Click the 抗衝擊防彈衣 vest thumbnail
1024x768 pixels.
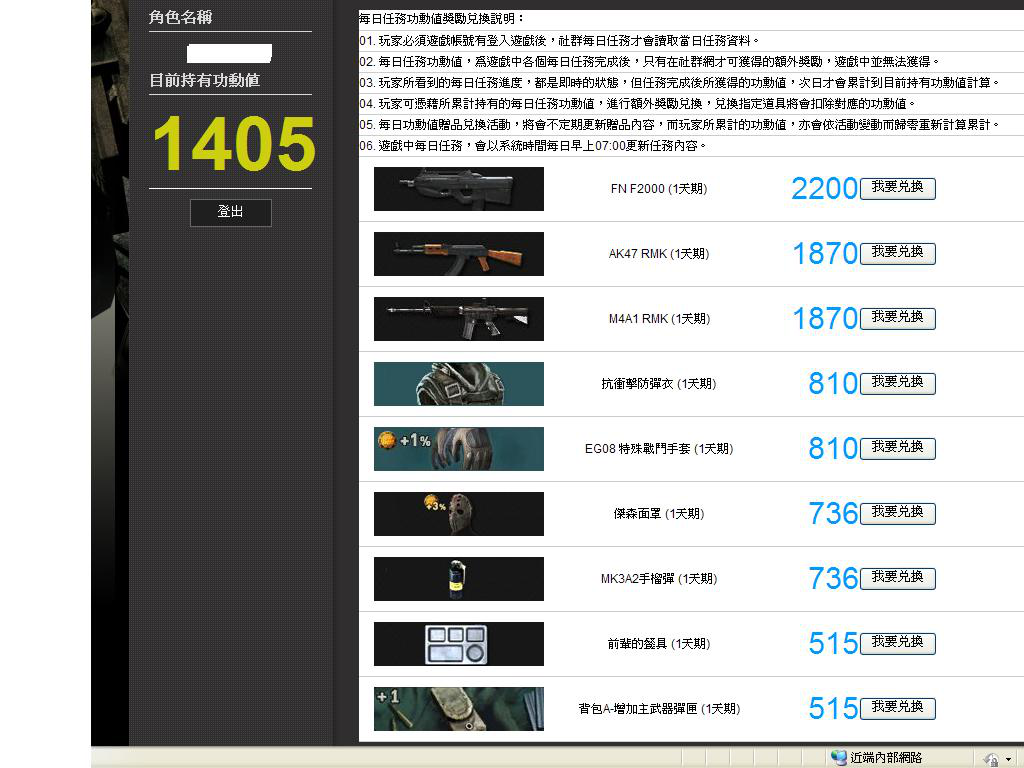click(458, 384)
